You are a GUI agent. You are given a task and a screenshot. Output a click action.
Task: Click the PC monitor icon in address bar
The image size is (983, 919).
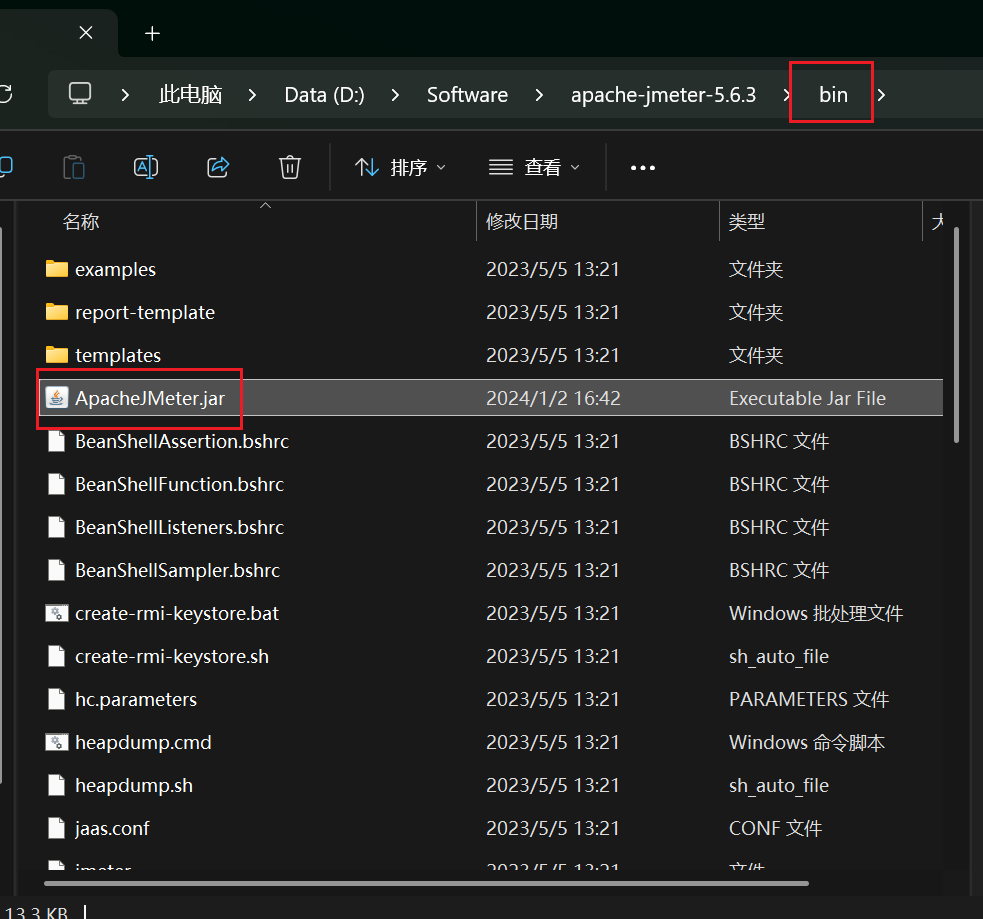[x=80, y=94]
